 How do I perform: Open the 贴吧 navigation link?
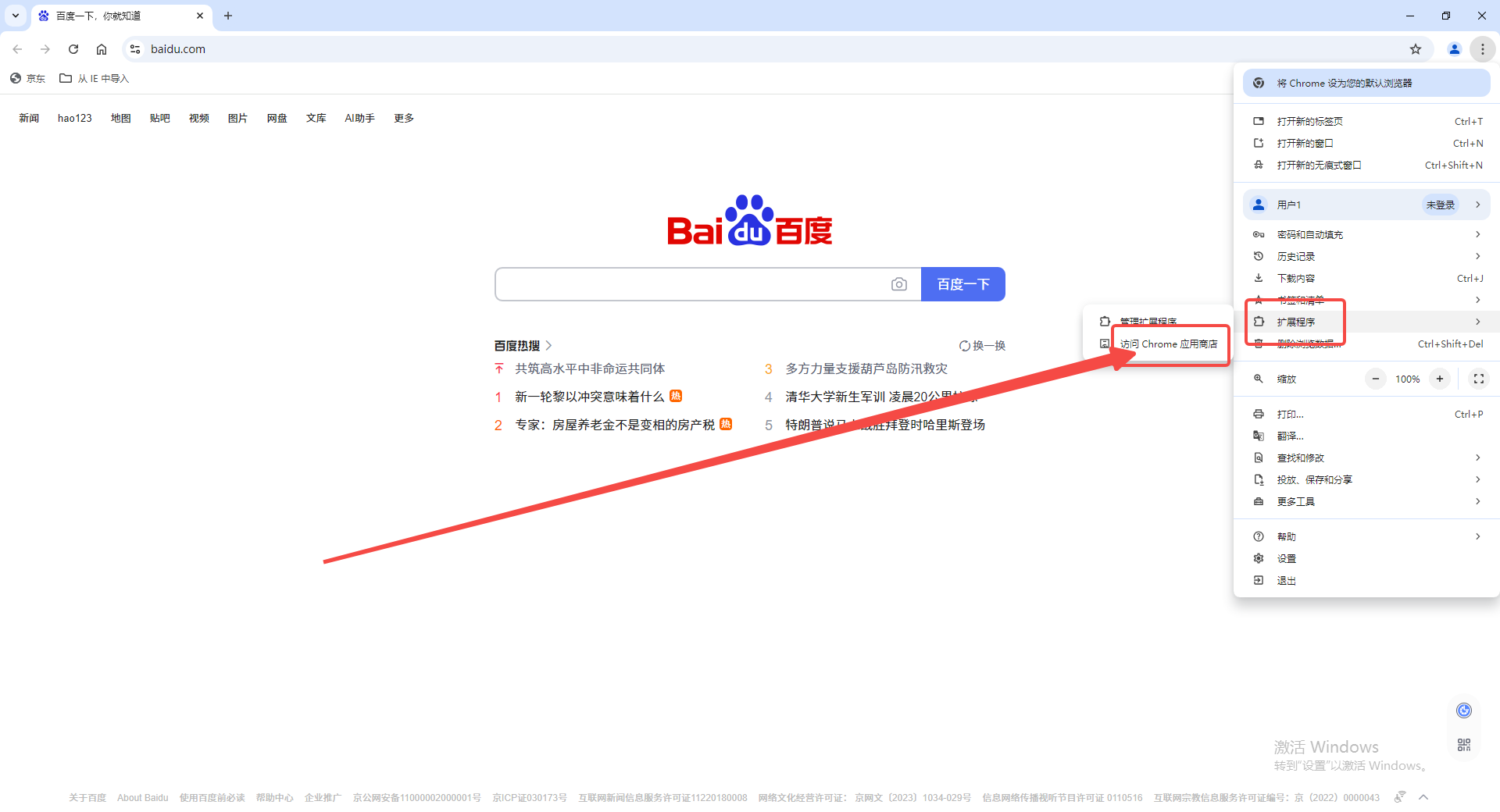pos(160,118)
